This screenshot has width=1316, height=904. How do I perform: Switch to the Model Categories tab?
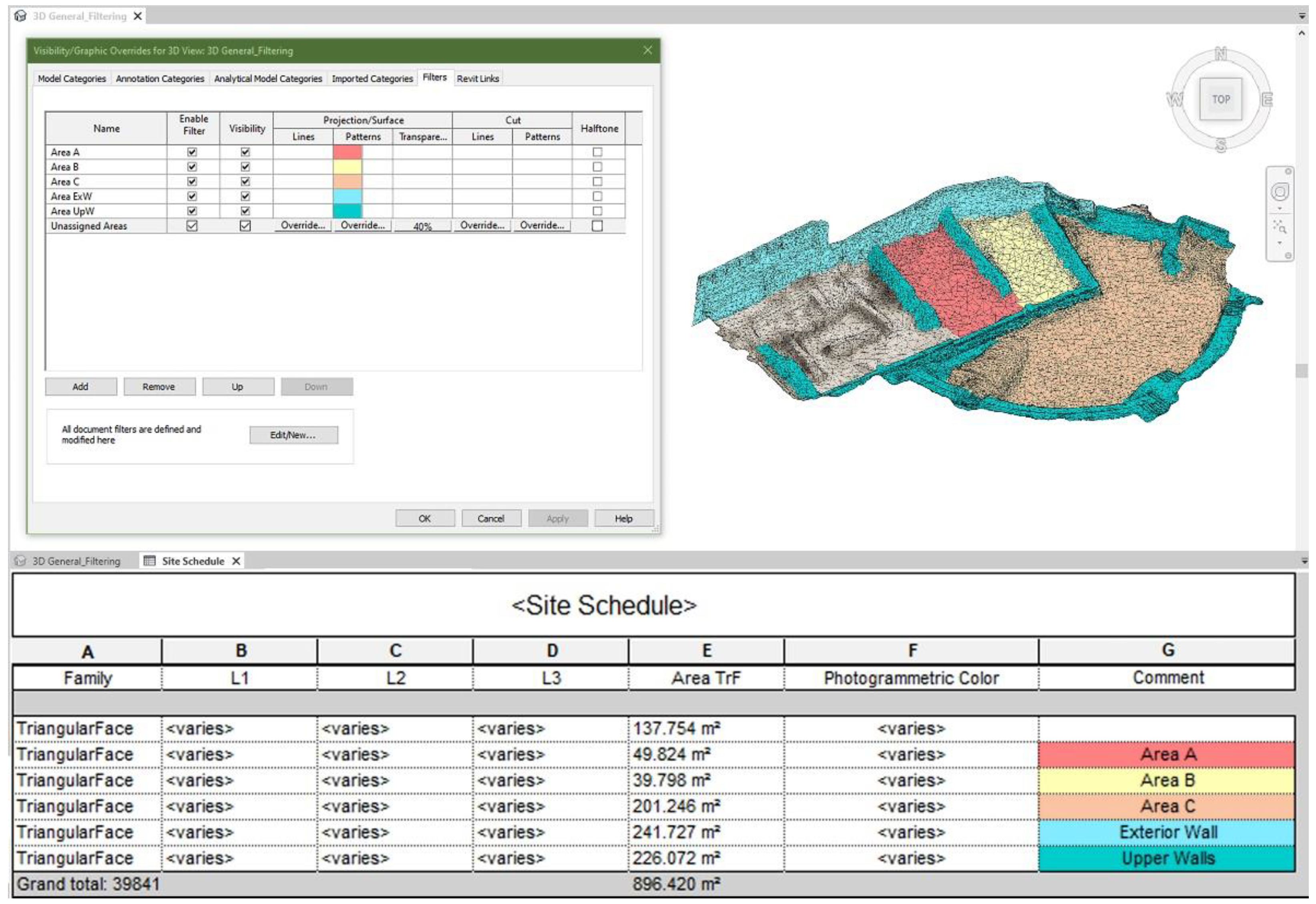(72, 79)
